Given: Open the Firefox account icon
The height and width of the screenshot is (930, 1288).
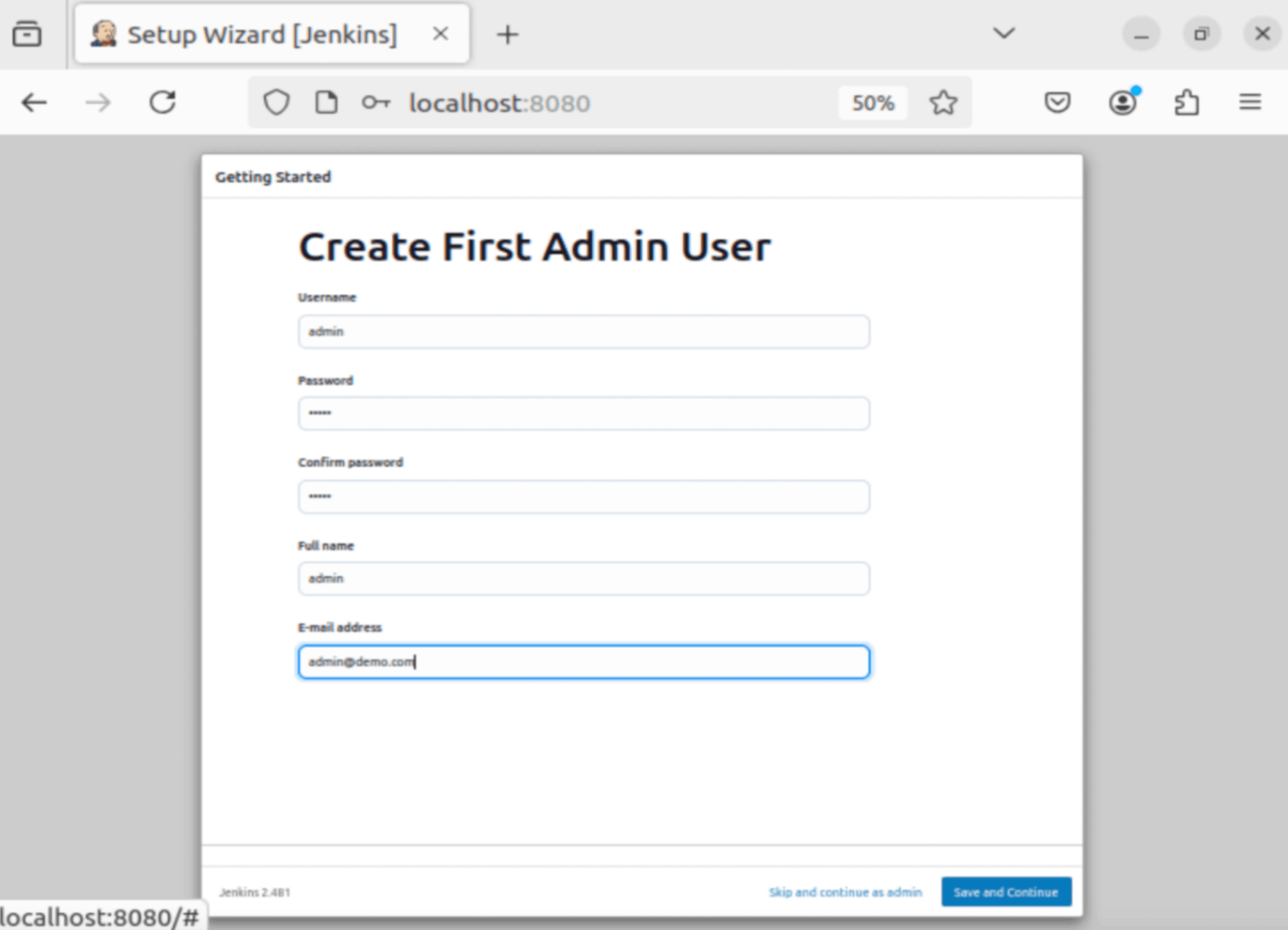Looking at the screenshot, I should [x=1123, y=103].
